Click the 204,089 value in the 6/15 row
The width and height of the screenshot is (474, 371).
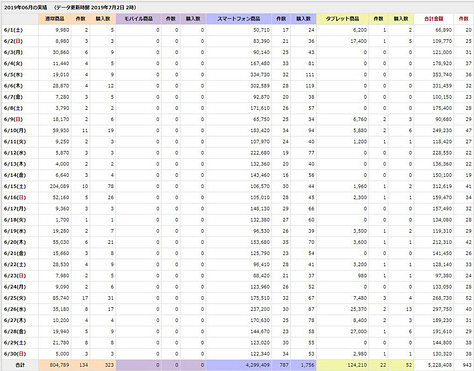pos(59,186)
